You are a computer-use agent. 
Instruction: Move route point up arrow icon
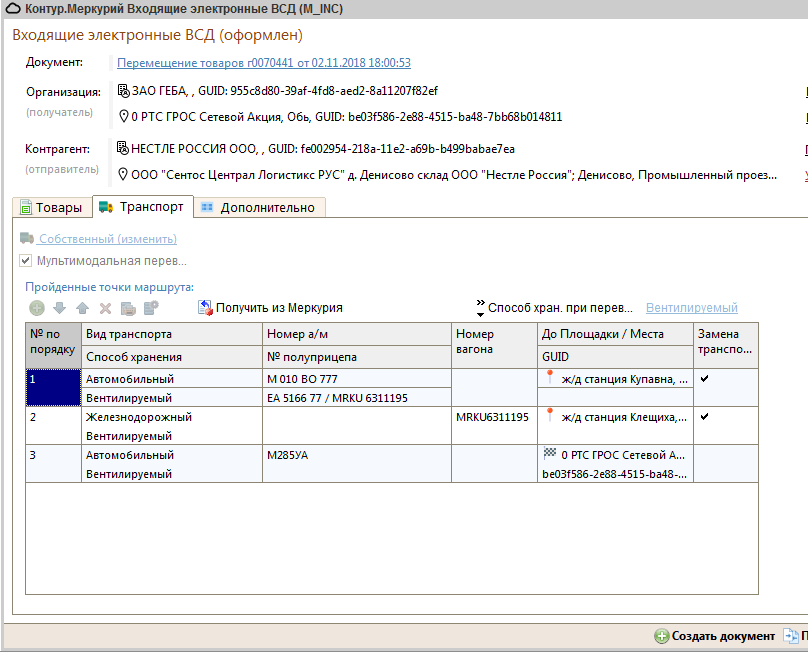click(x=82, y=308)
